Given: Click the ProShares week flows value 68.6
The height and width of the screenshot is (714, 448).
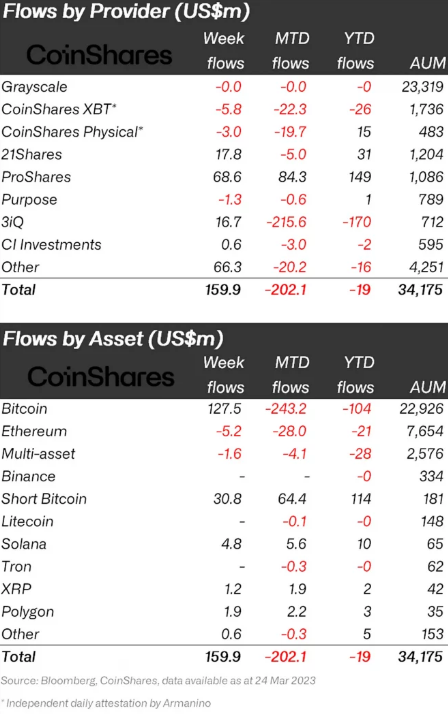Looking at the screenshot, I should tap(227, 177).
